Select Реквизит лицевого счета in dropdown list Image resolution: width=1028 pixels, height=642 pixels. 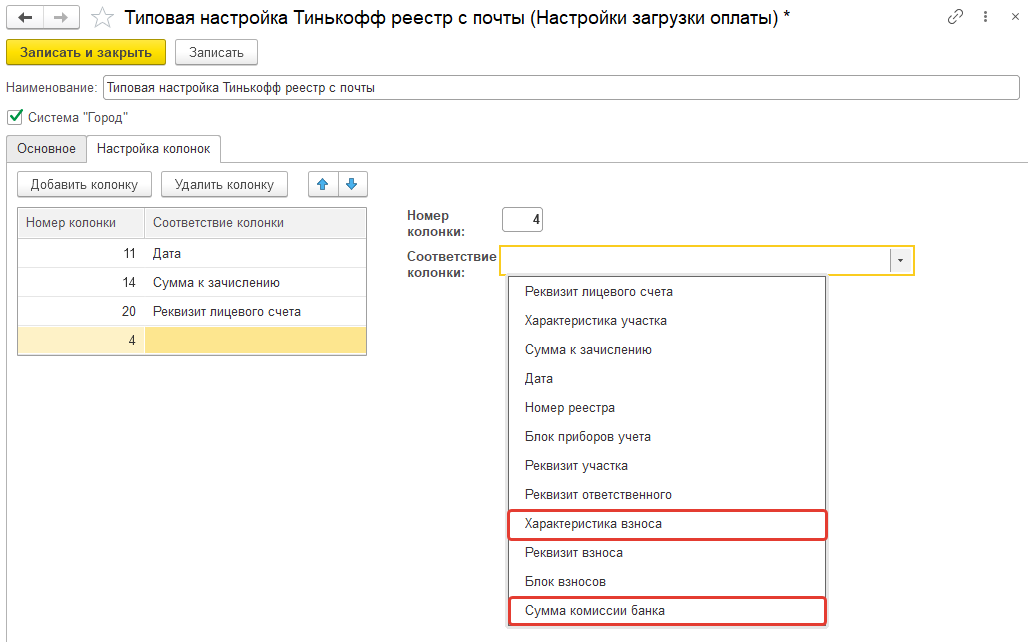[x=667, y=292]
